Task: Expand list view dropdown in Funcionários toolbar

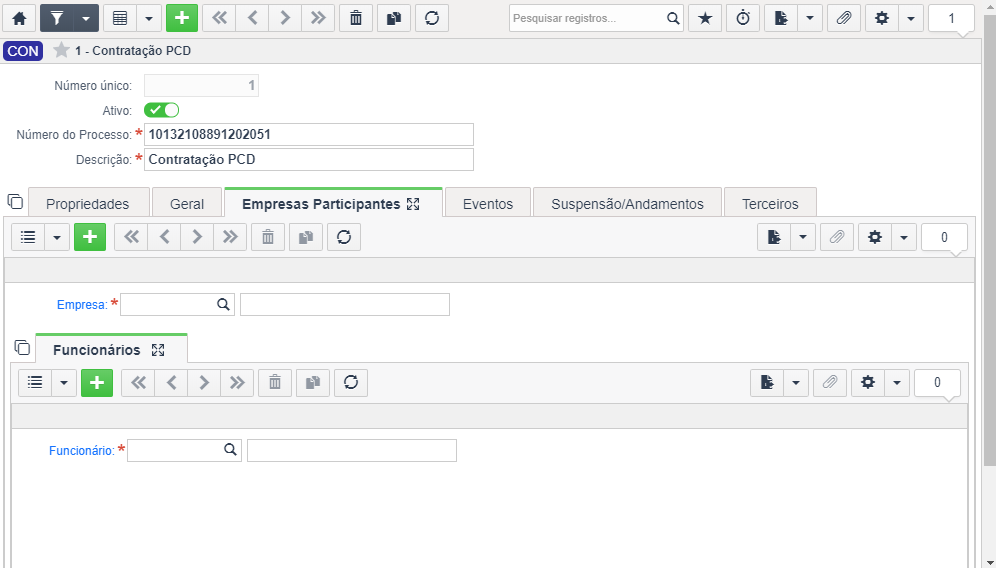Action: tap(64, 382)
